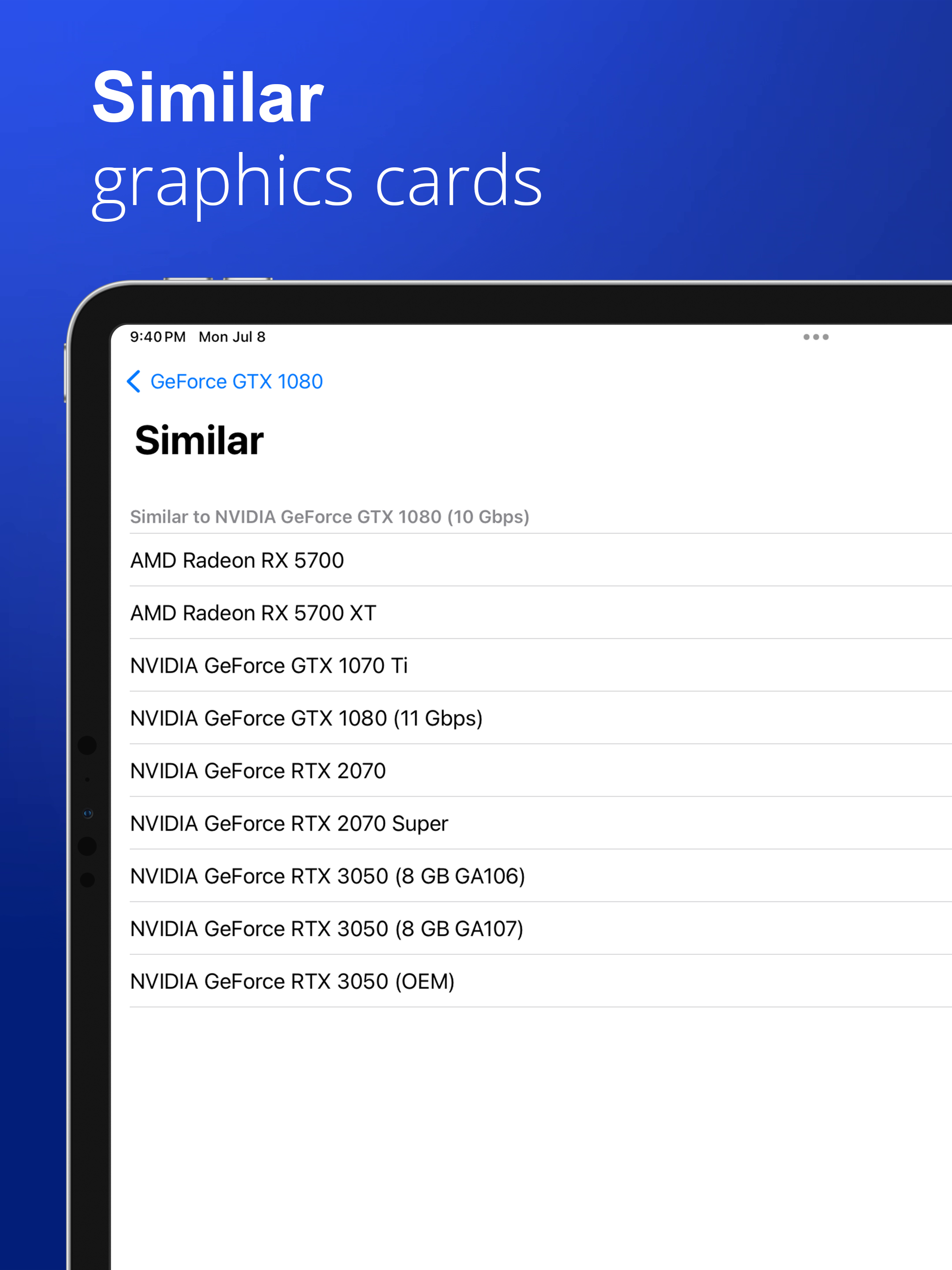
Task: Tap the Mon Jul 8 date
Action: [x=232, y=337]
